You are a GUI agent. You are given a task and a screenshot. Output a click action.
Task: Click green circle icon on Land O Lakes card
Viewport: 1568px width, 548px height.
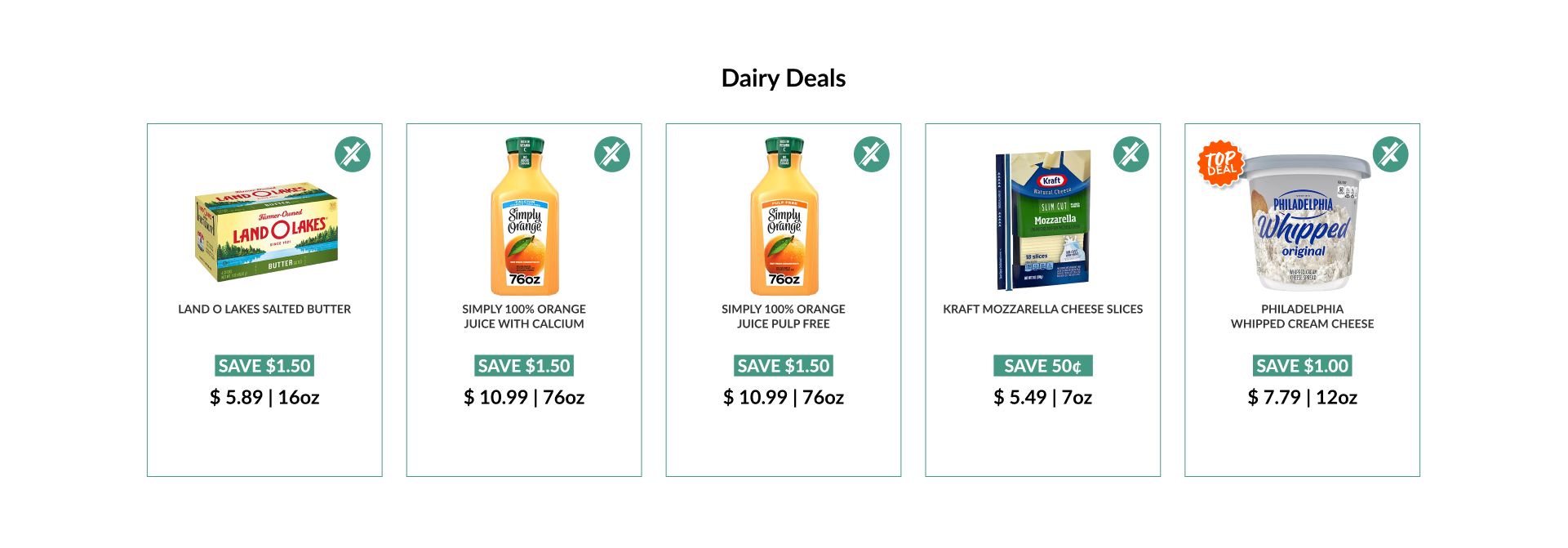pos(353,154)
